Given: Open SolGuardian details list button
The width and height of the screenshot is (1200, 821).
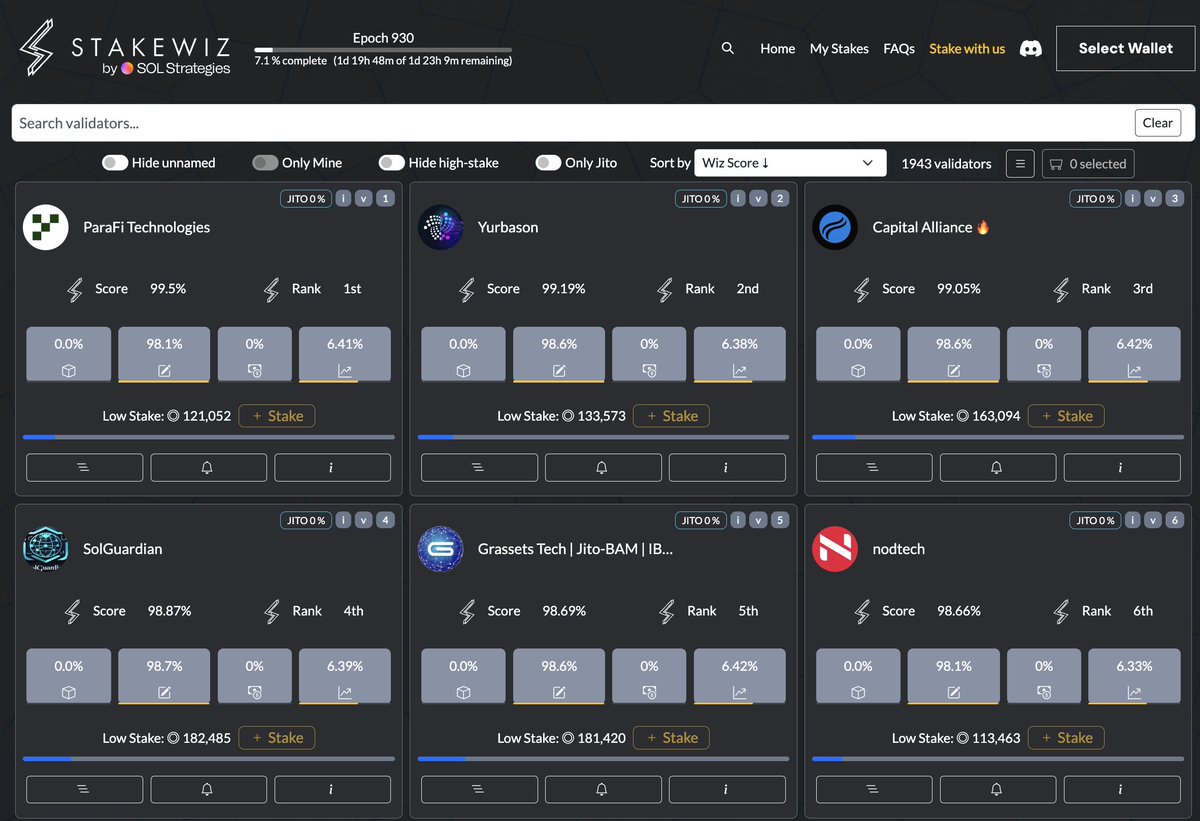Looking at the screenshot, I should tap(84, 790).
